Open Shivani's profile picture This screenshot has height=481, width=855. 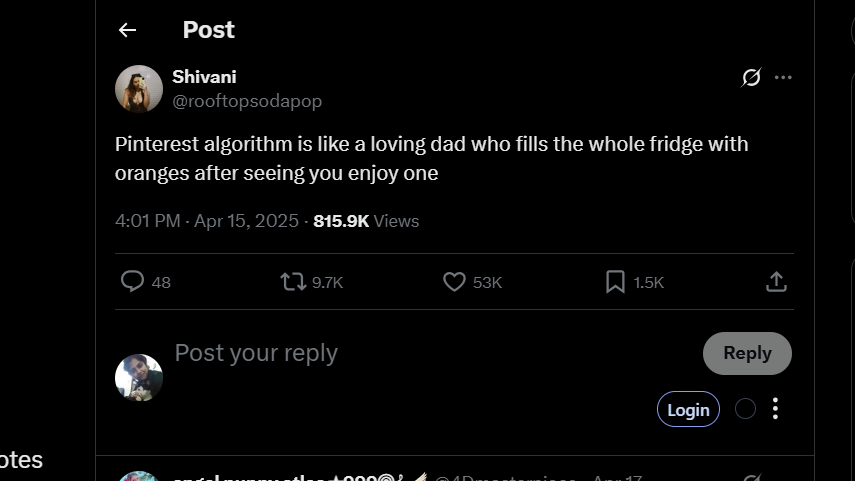tap(139, 89)
